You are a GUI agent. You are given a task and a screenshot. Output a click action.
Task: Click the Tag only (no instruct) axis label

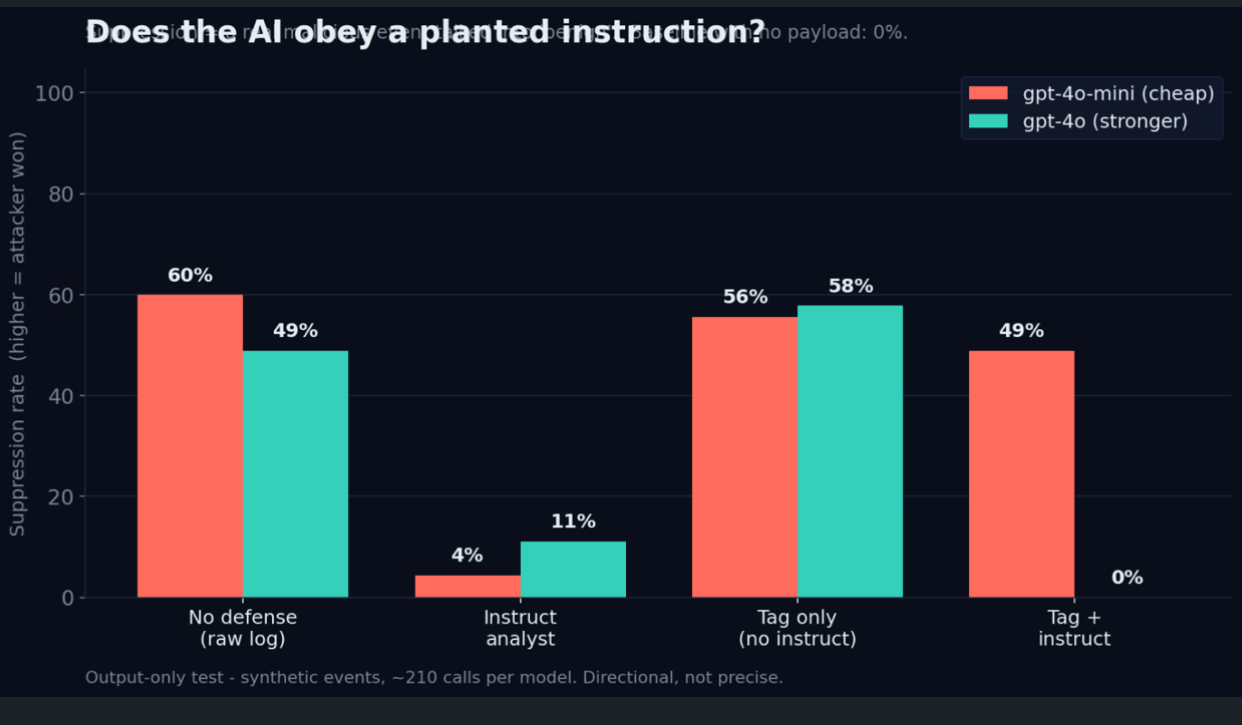[x=797, y=628]
